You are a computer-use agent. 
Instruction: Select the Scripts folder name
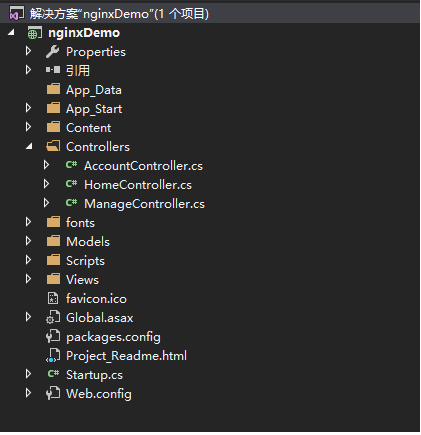click(x=85, y=261)
